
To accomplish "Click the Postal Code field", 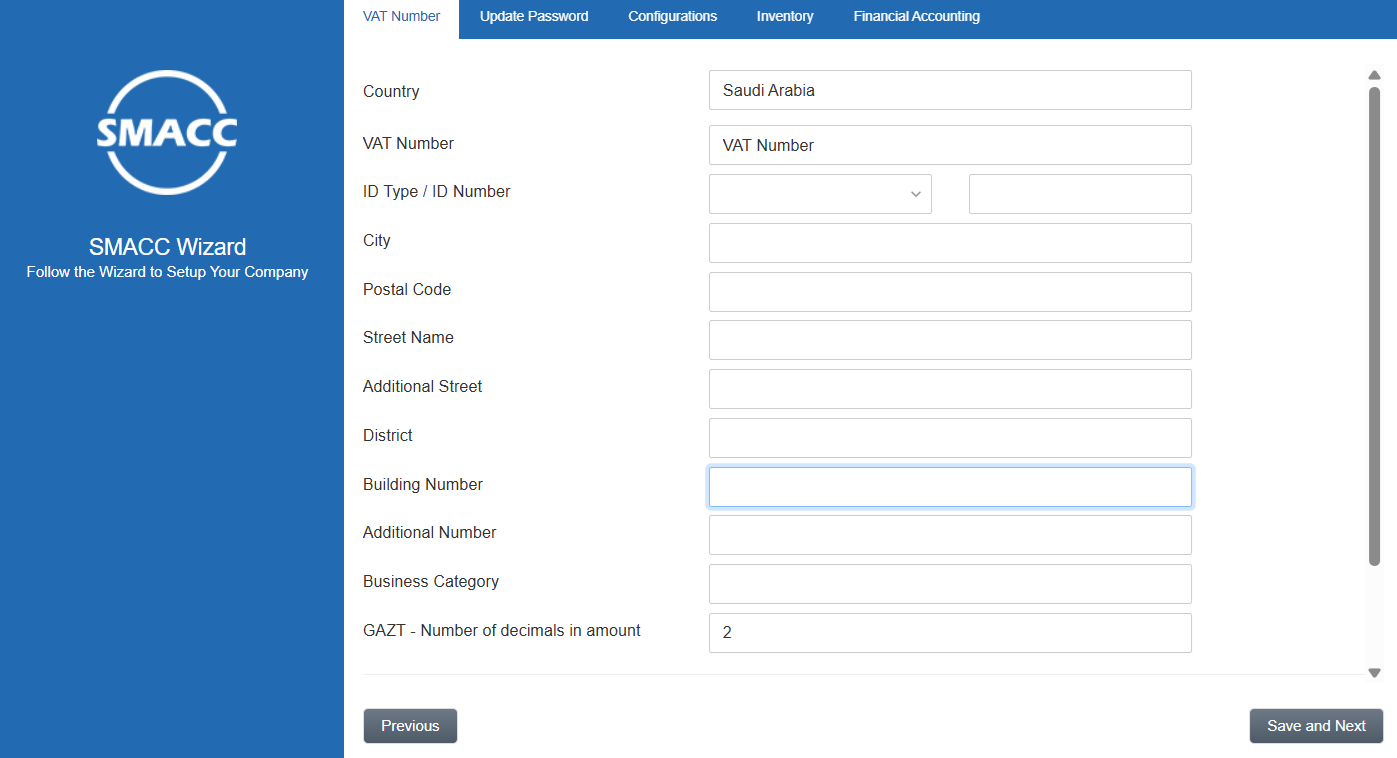I will pyautogui.click(x=949, y=292).
